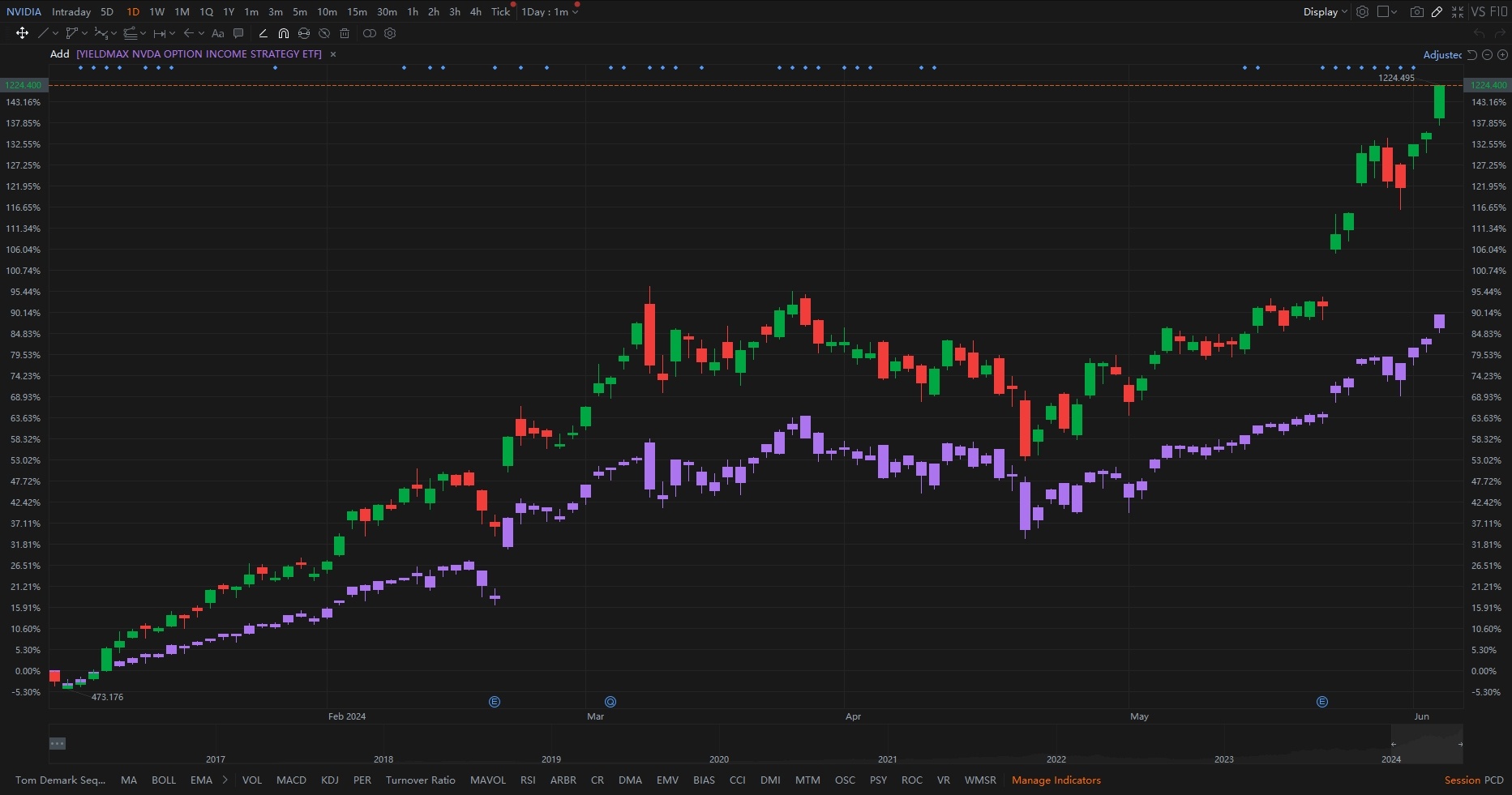The height and width of the screenshot is (795, 1512).
Task: Take a chart screenshot with camera
Action: point(1416,11)
